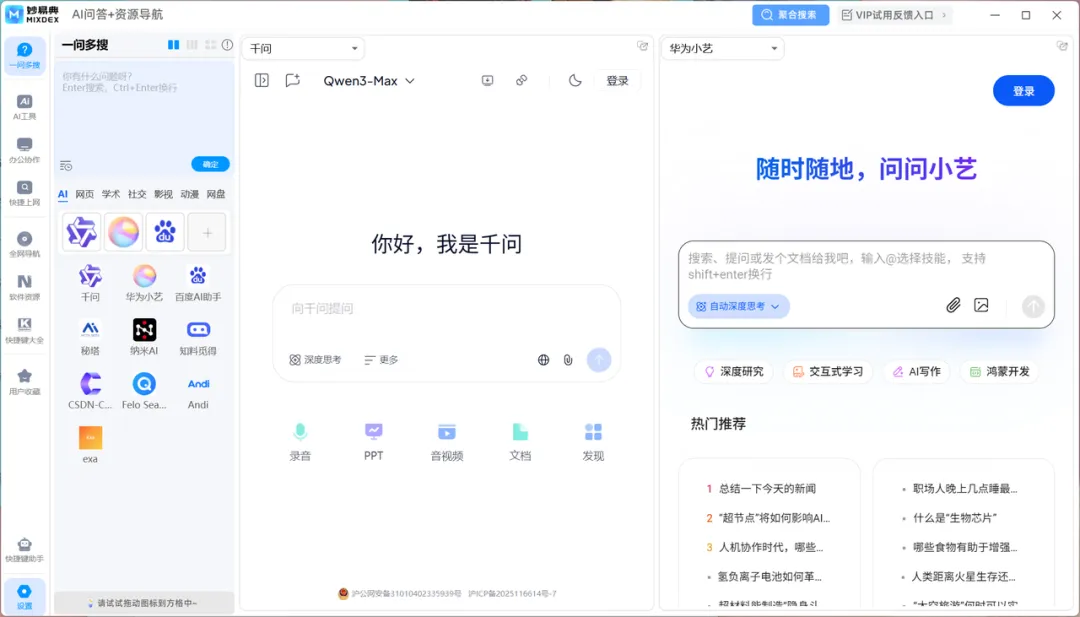Focus the 向千问提问 input field
This screenshot has height=617, width=1080.
point(446,308)
